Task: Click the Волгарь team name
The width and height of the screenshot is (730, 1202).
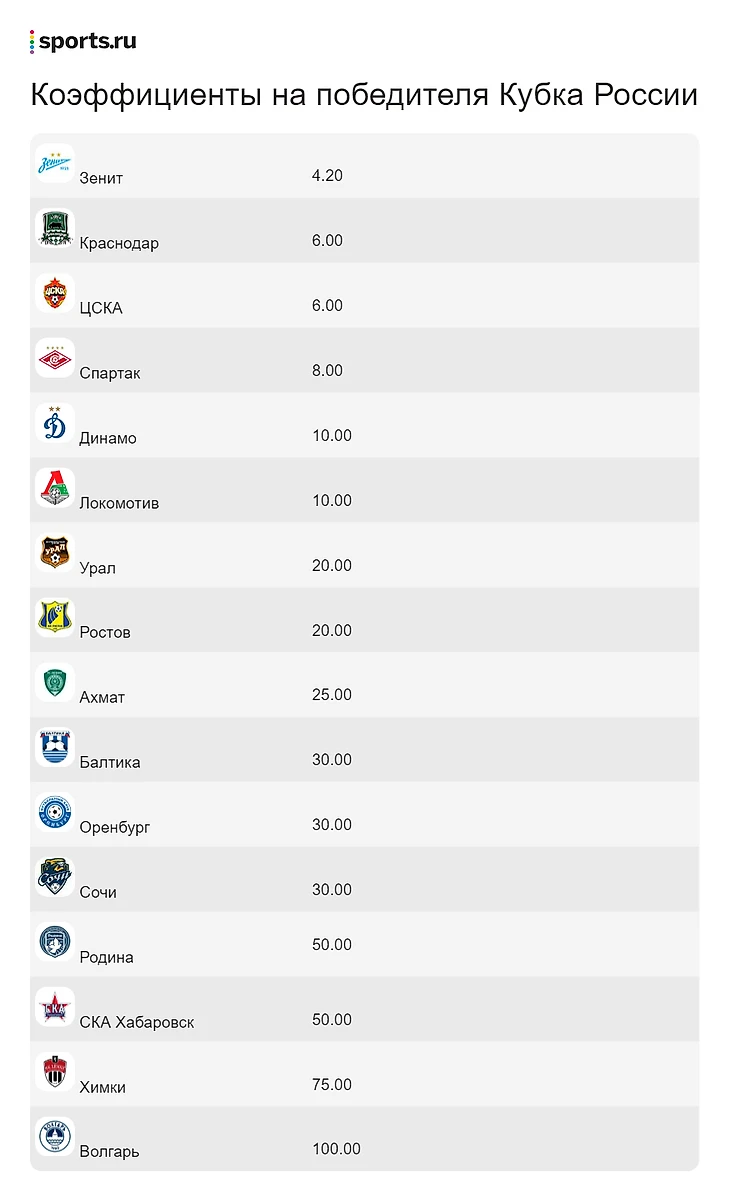Action: (109, 1152)
